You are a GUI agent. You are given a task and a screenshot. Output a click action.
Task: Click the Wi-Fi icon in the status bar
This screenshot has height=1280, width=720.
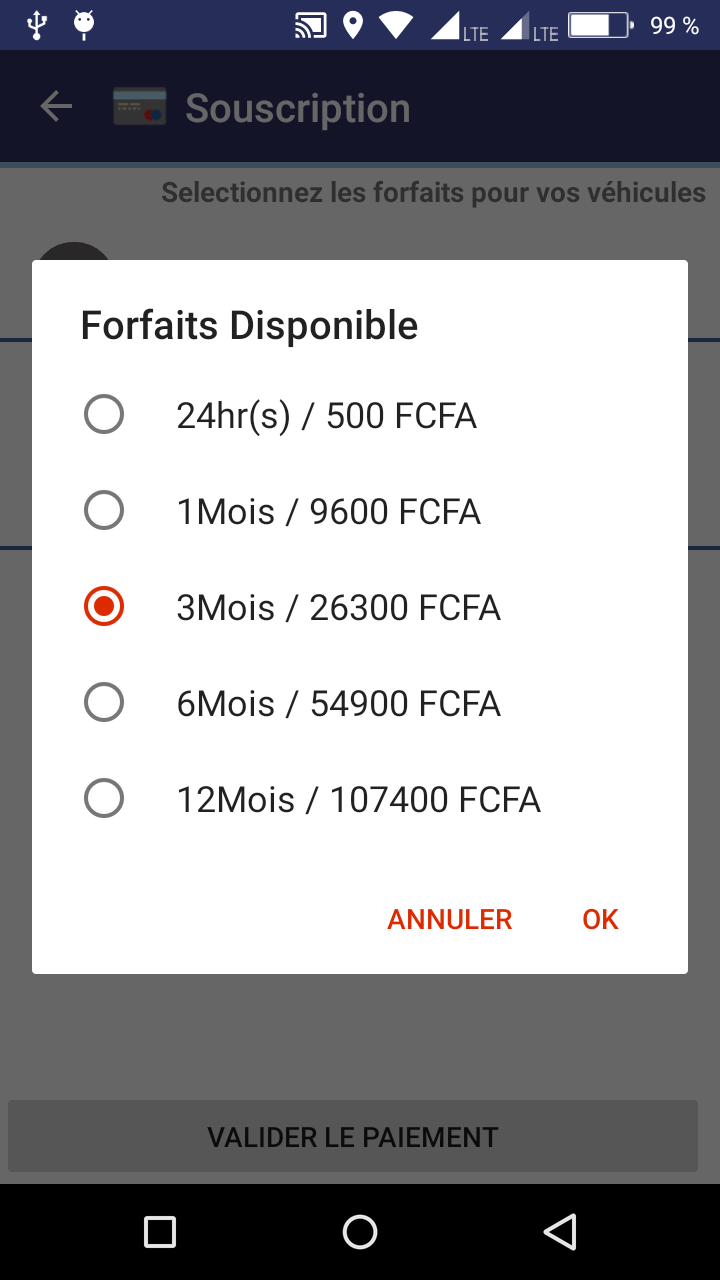[x=397, y=26]
